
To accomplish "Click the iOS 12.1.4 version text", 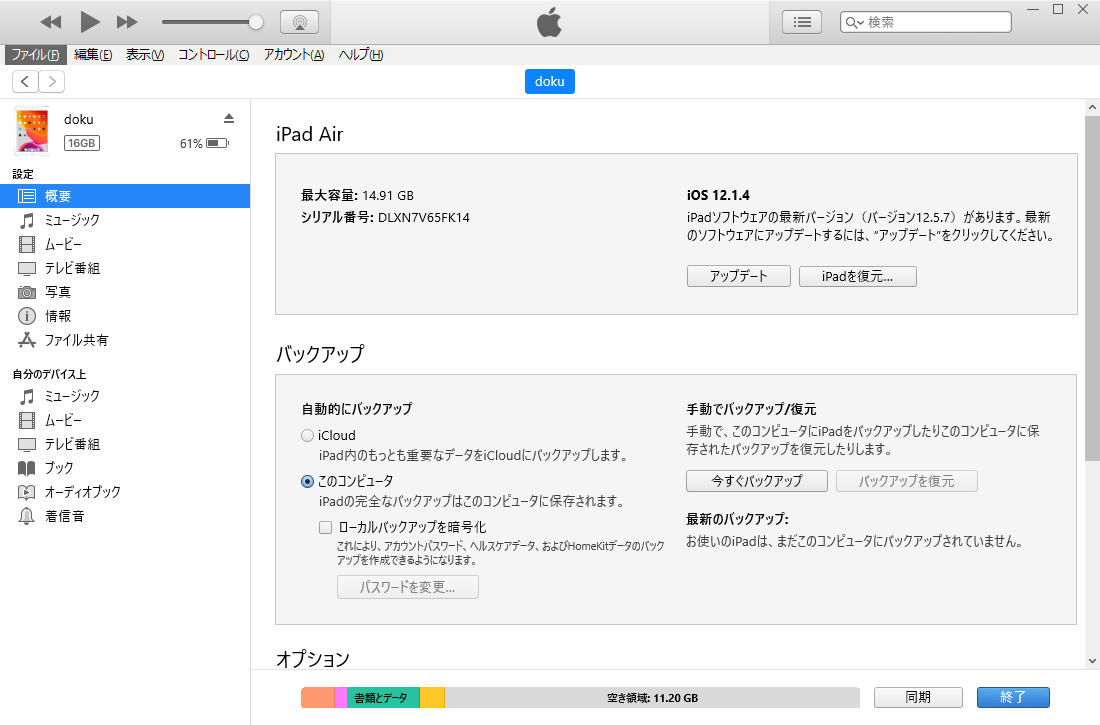I will (718, 195).
